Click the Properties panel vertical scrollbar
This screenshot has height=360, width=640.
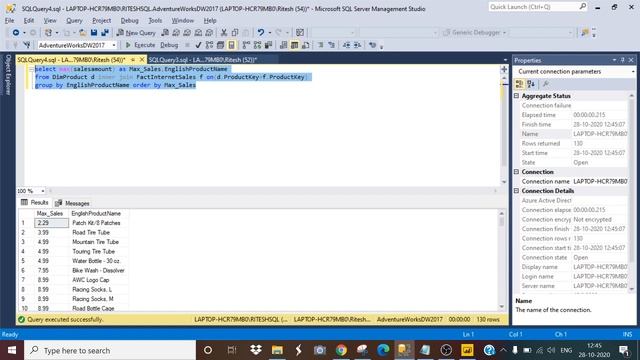[632, 192]
